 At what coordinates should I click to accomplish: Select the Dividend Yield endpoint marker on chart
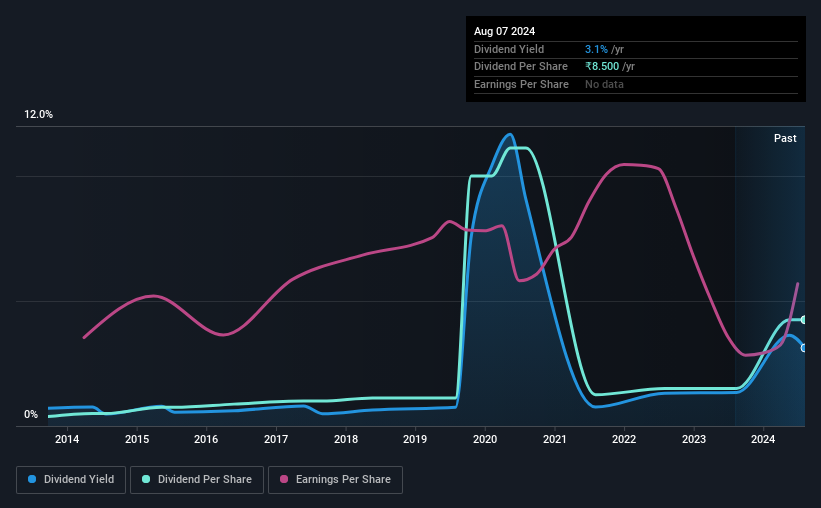pos(804,348)
